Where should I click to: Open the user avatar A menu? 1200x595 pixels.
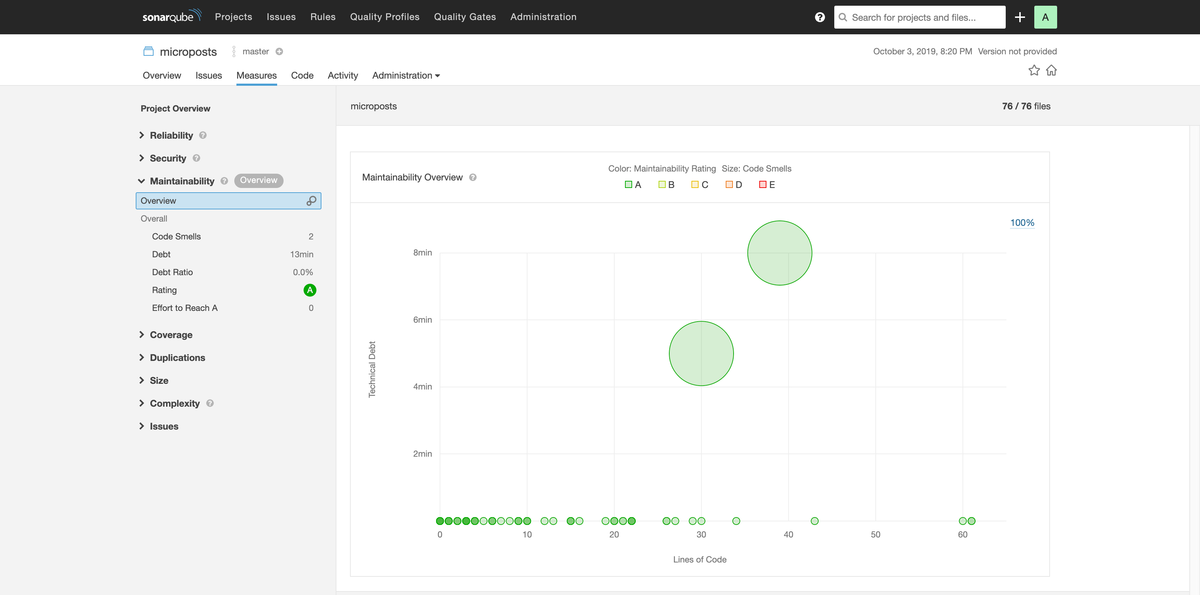point(1045,17)
